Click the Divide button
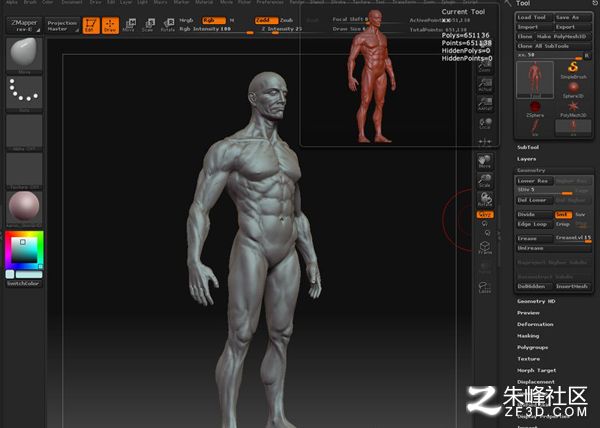 535,215
